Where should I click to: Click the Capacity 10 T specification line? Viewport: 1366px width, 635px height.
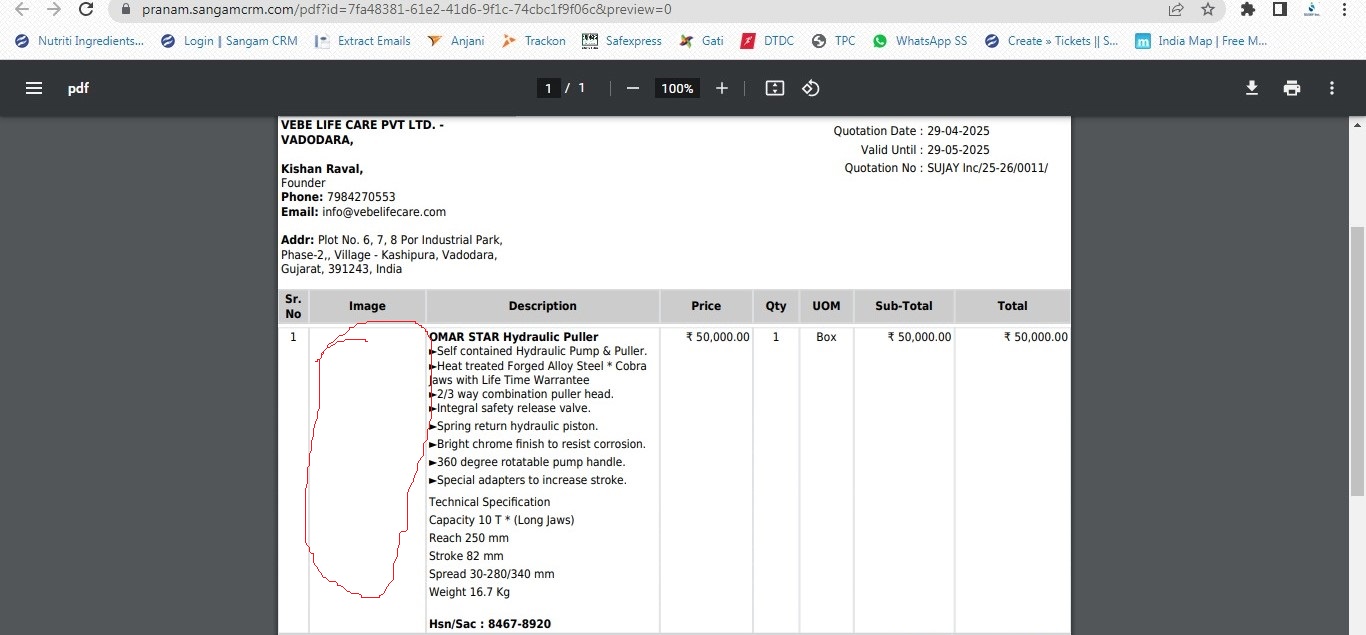click(502, 520)
